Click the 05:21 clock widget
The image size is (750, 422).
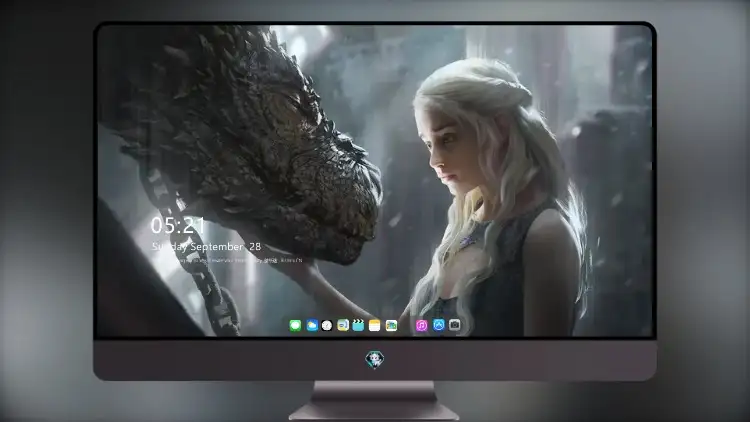pyautogui.click(x=178, y=225)
